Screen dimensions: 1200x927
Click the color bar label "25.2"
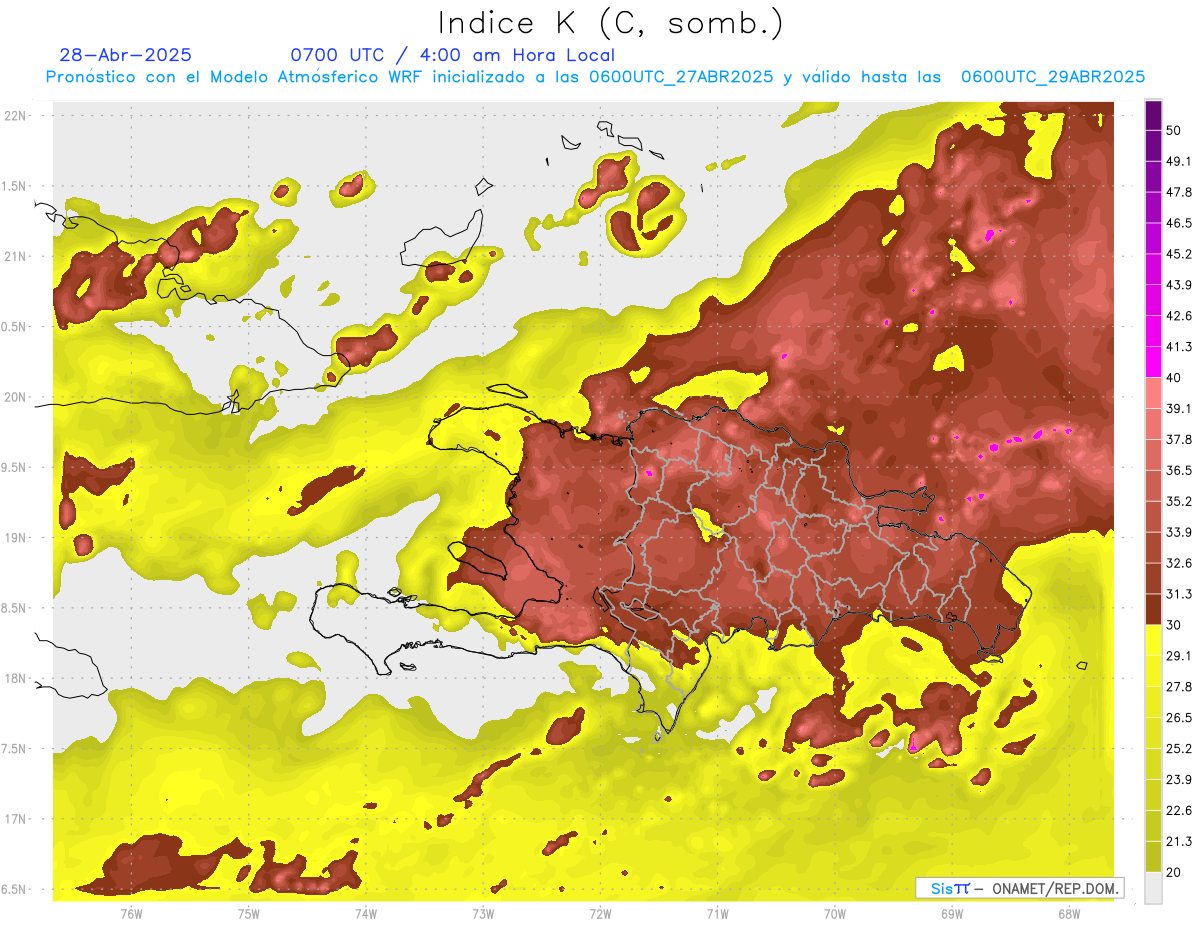click(x=1179, y=748)
